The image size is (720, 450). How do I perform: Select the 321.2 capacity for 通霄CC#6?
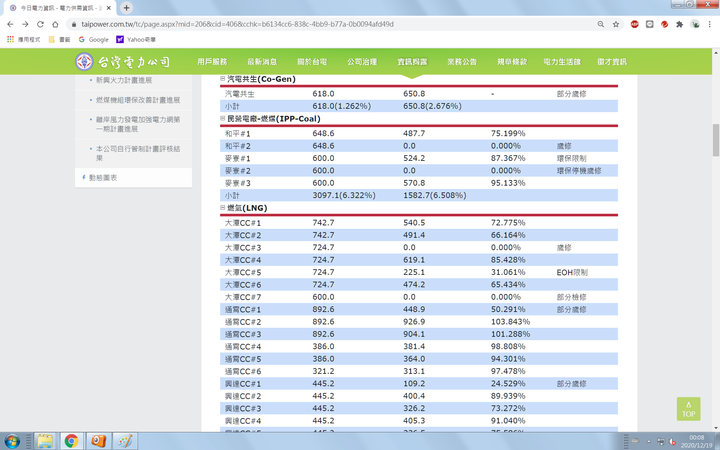323,371
